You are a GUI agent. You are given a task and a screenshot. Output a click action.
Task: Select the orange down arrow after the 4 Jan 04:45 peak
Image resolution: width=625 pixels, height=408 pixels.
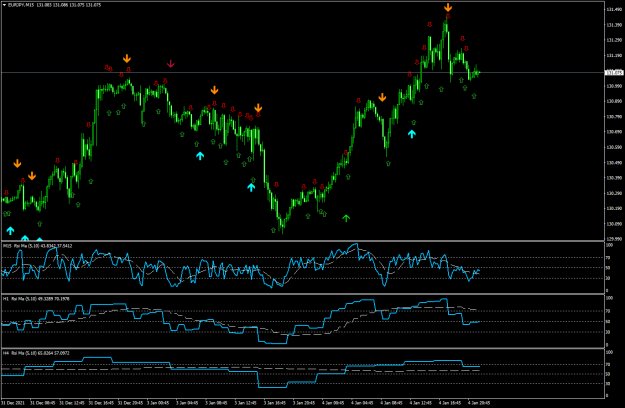pyautogui.click(x=382, y=97)
